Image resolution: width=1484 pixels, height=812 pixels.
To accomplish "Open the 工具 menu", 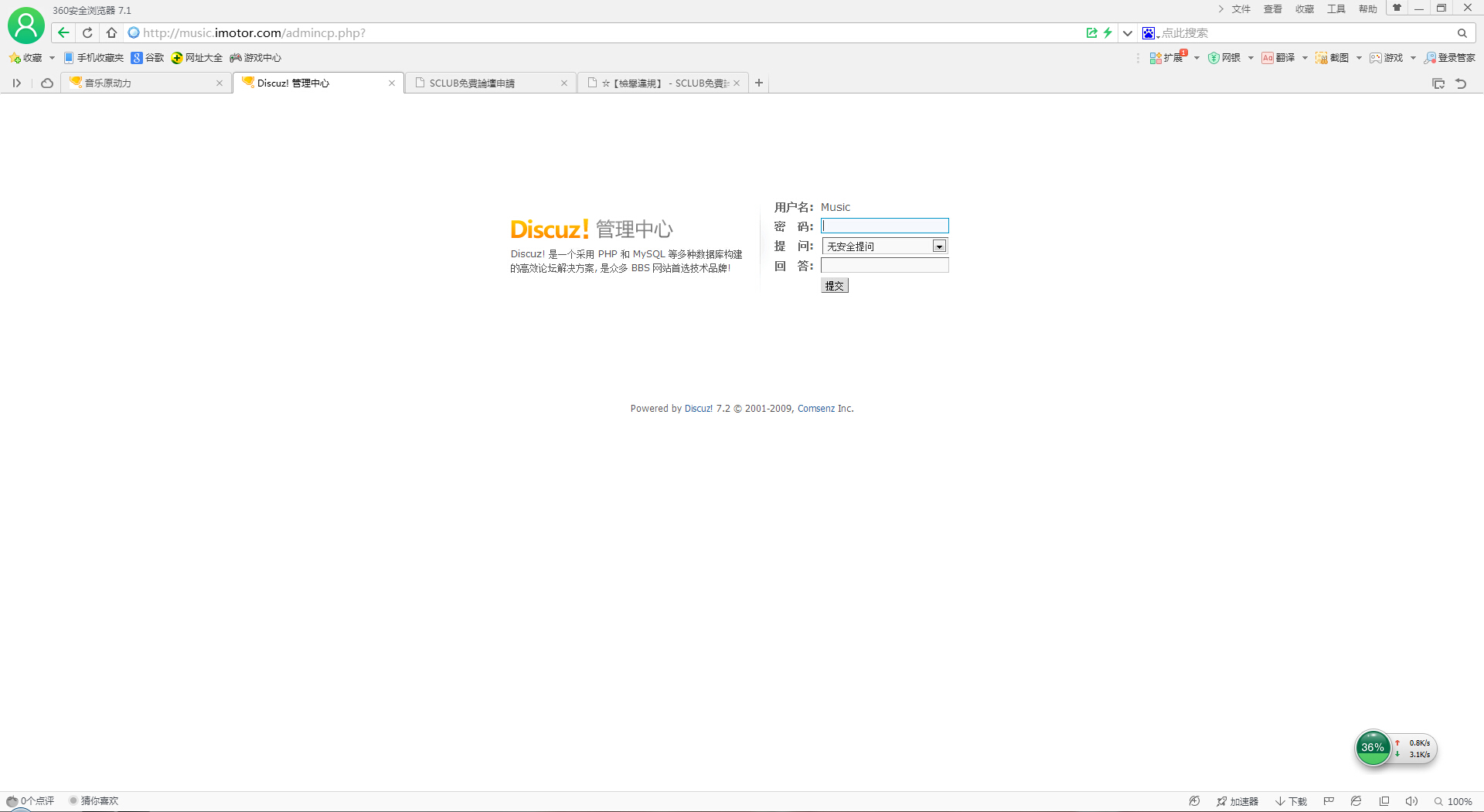I will pos(1336,9).
